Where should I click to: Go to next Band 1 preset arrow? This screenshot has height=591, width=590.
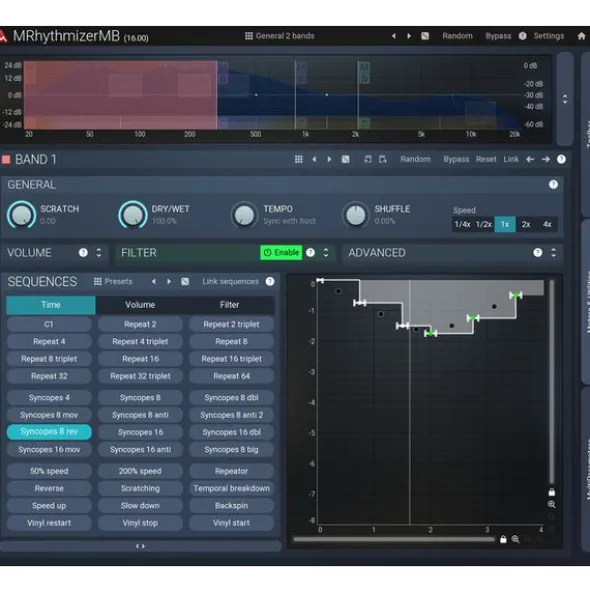click(329, 159)
